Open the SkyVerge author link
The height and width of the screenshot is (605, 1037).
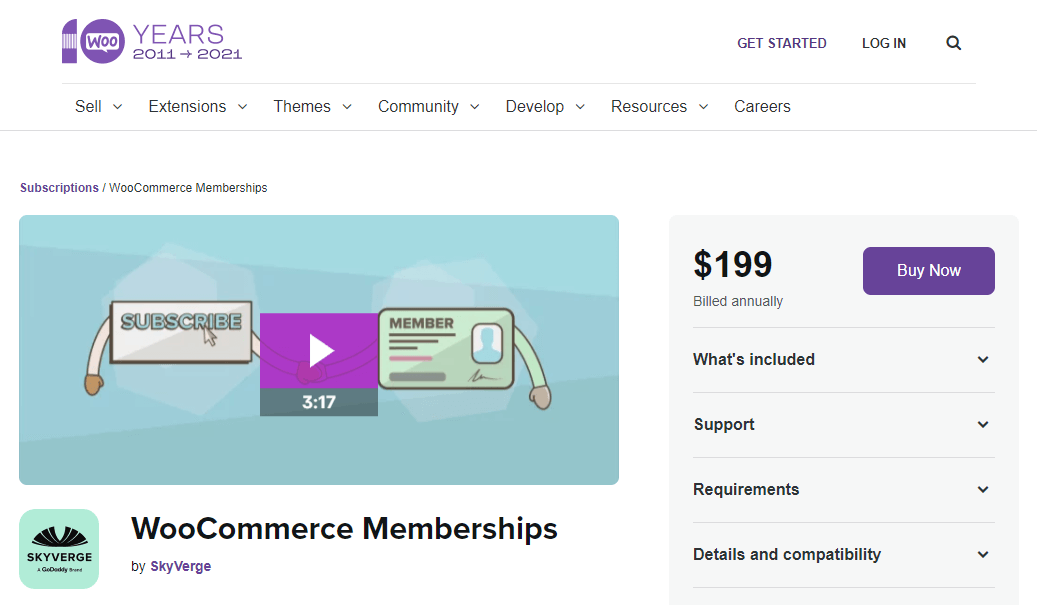[x=180, y=566]
